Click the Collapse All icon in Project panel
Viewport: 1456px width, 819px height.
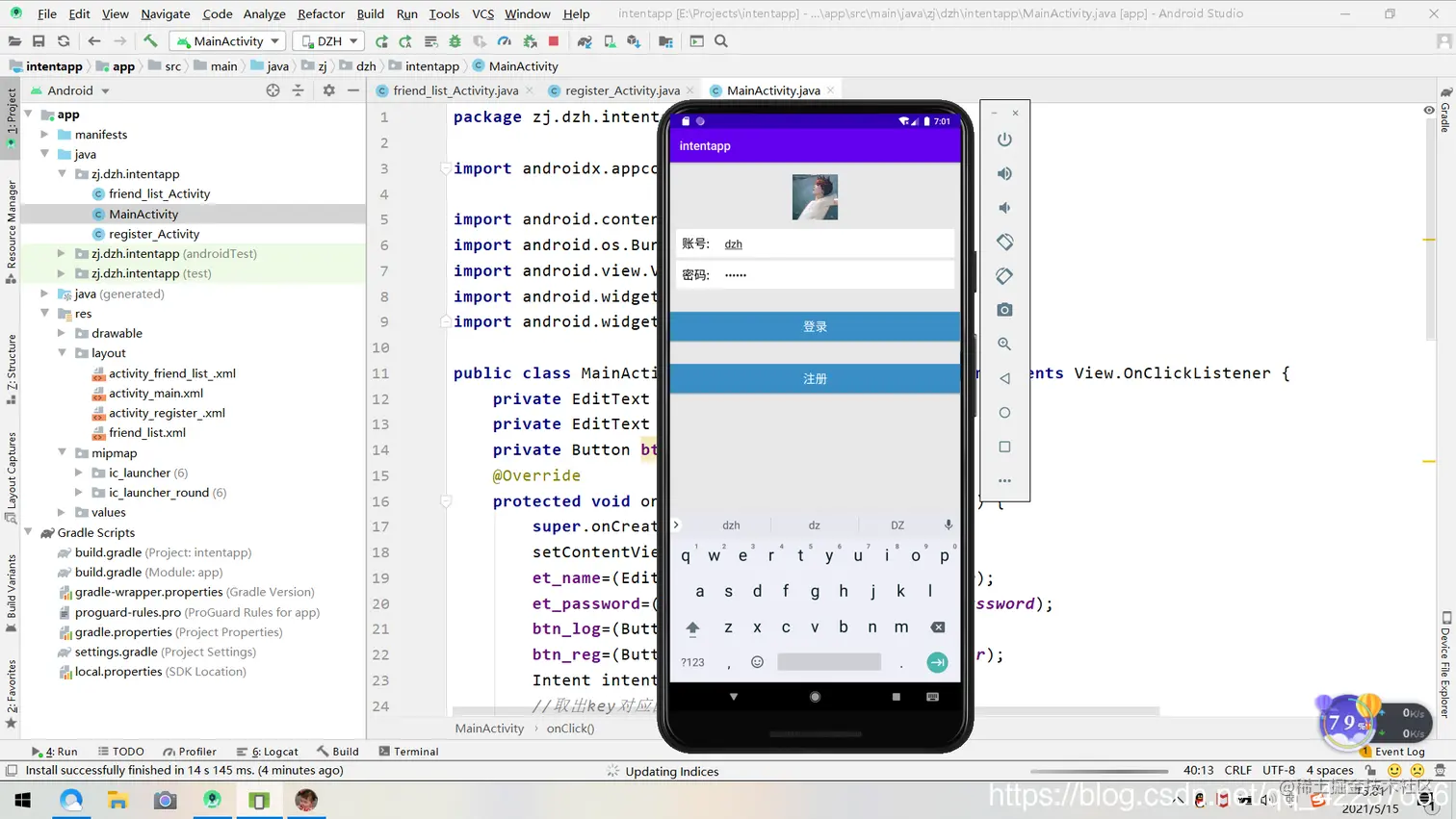[x=299, y=90]
